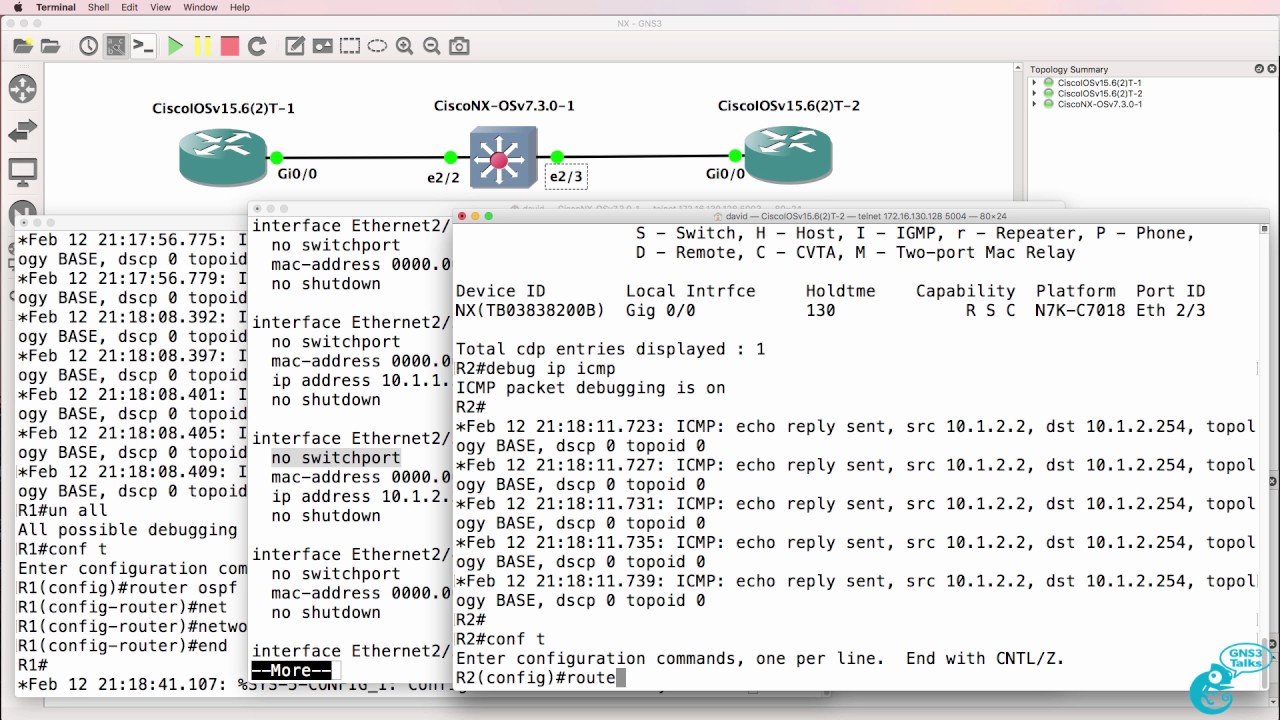The width and height of the screenshot is (1280, 720).
Task: Expand CiscoIOSv15.6(2)T-1 in Topology Summary
Action: 1036,83
